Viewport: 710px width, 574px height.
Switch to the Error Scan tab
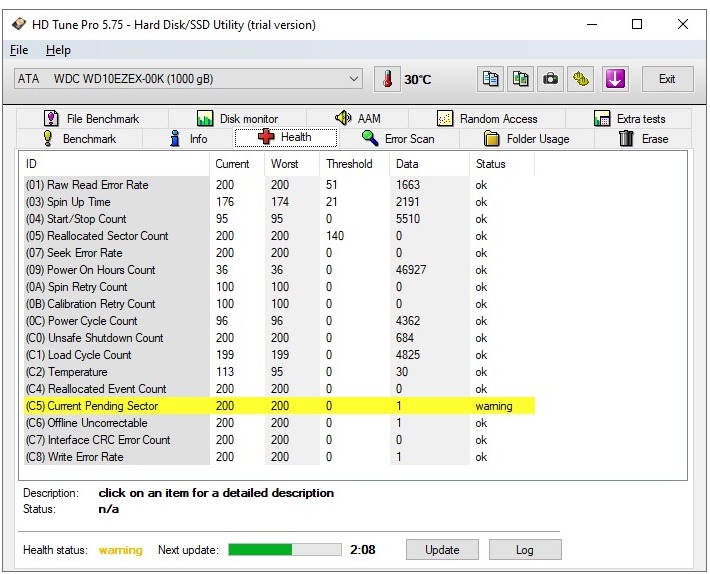point(399,139)
